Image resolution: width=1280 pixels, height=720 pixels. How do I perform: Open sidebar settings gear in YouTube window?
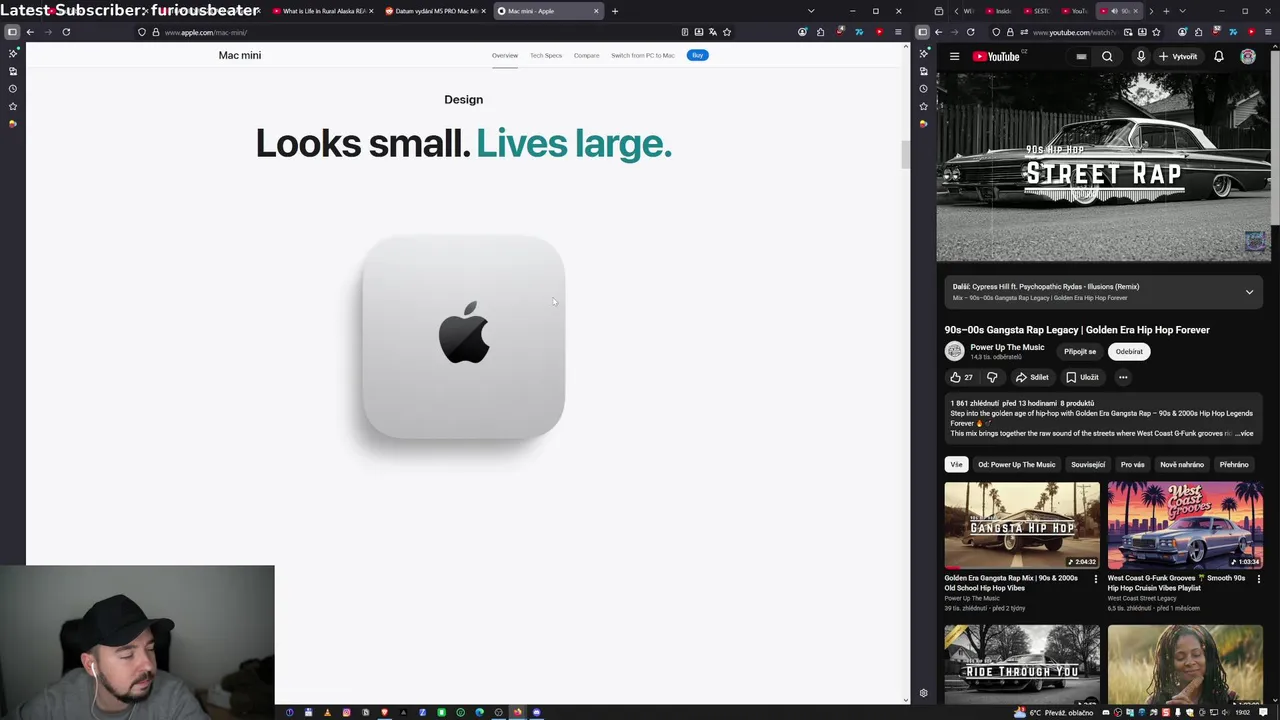(923, 693)
